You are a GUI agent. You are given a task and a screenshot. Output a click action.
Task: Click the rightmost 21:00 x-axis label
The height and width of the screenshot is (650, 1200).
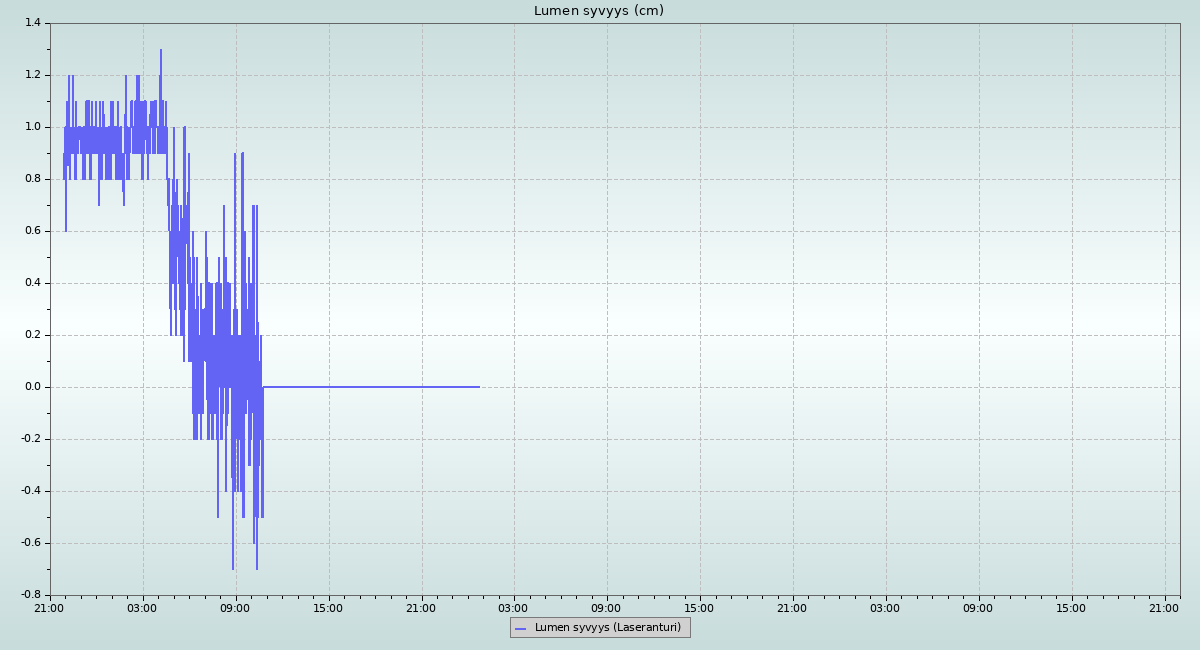pos(1164,608)
